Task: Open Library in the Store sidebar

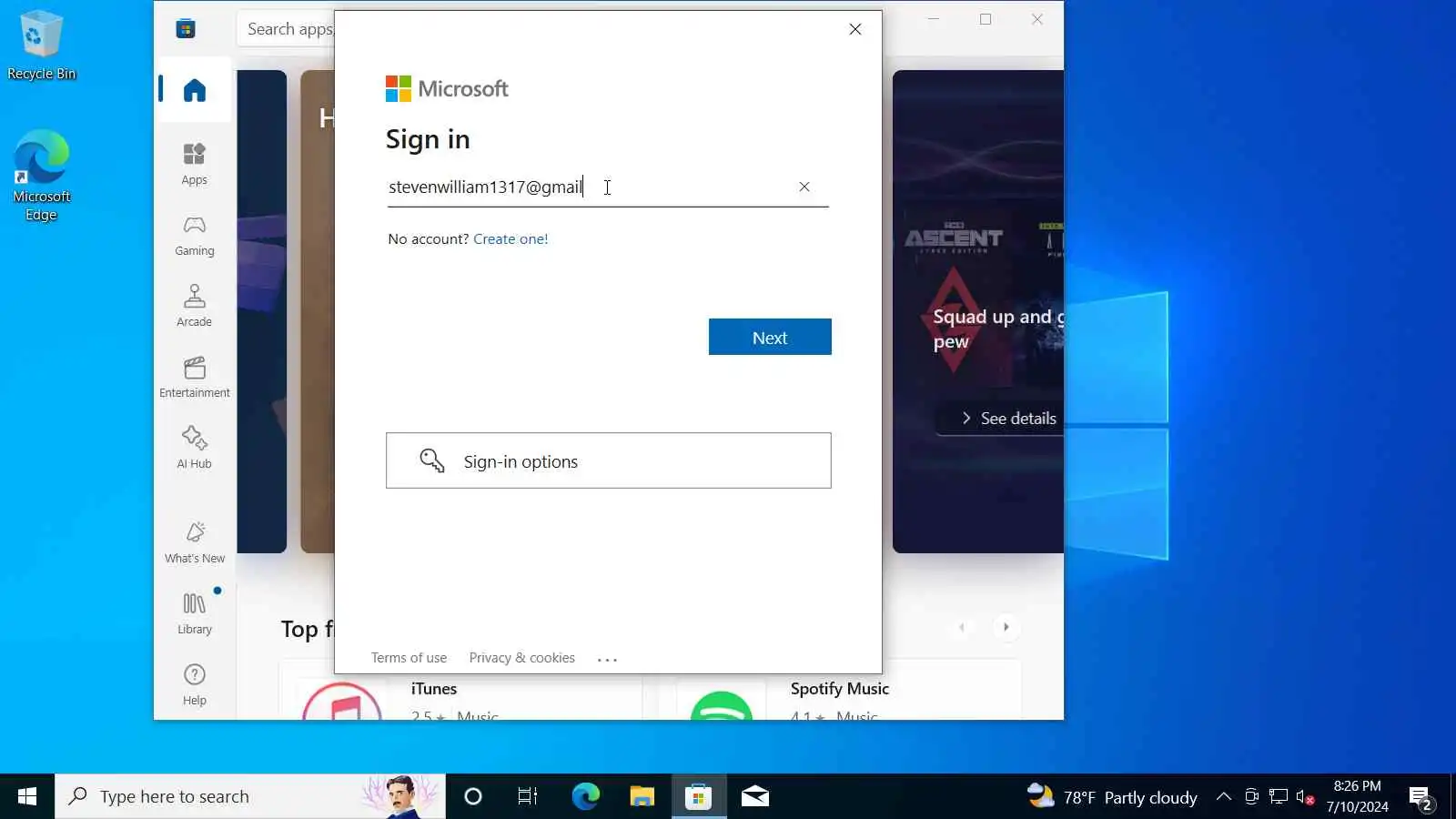Action: (194, 613)
